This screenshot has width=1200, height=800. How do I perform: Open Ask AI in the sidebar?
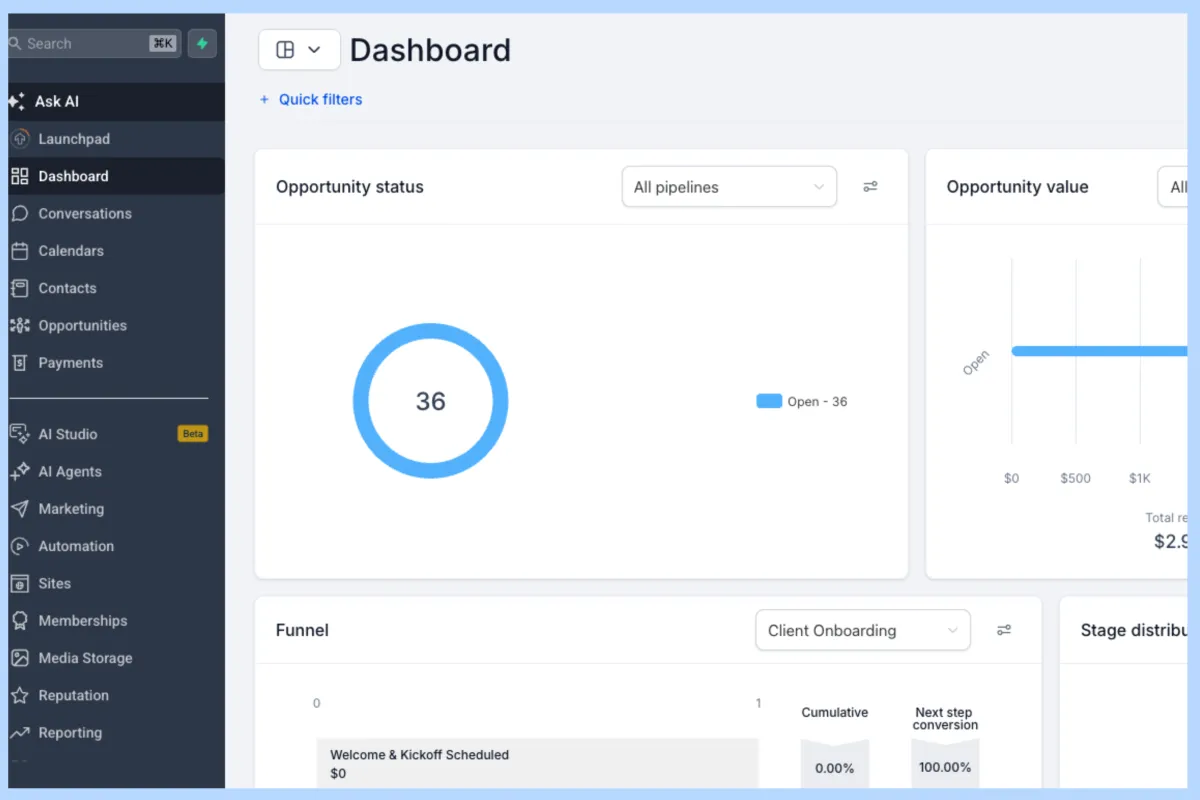coord(116,101)
